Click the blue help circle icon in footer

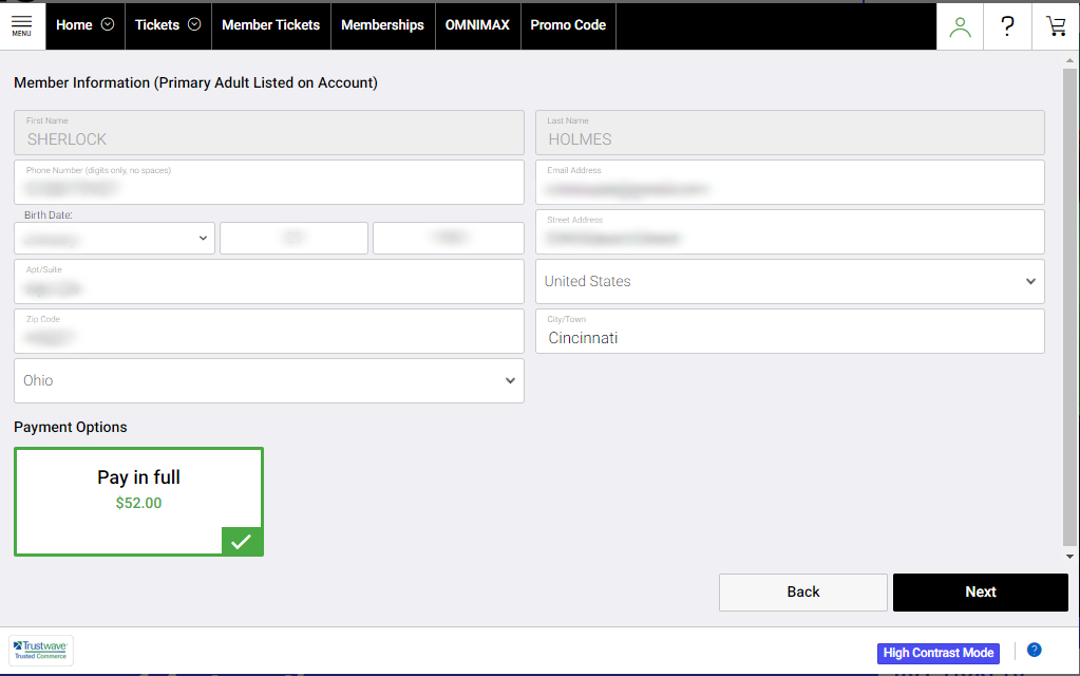[x=1034, y=650]
